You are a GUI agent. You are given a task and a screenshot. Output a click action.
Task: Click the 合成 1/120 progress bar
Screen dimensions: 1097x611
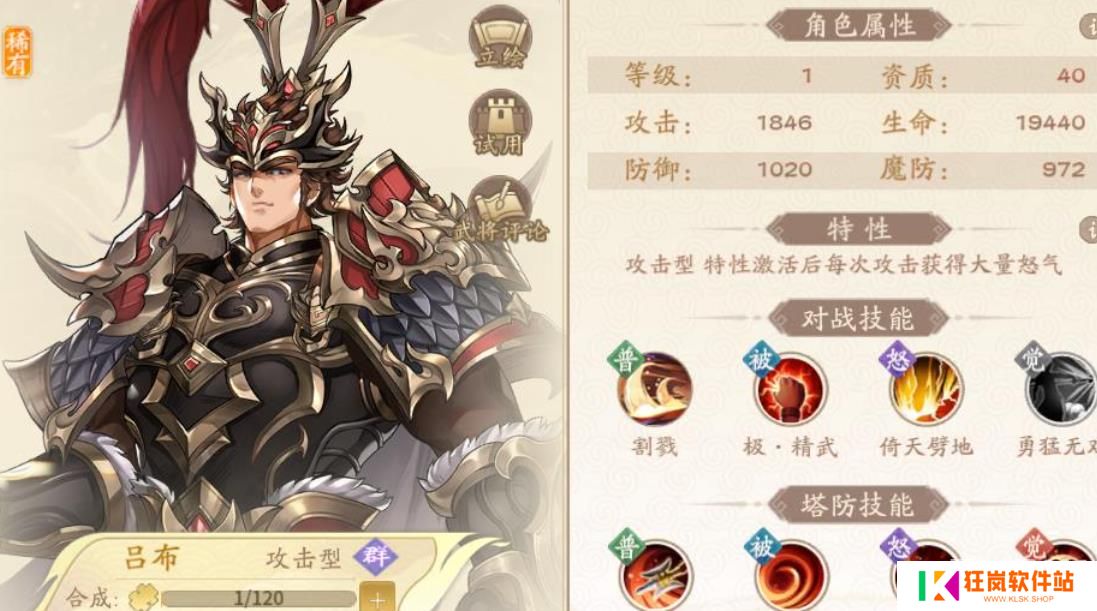257,598
